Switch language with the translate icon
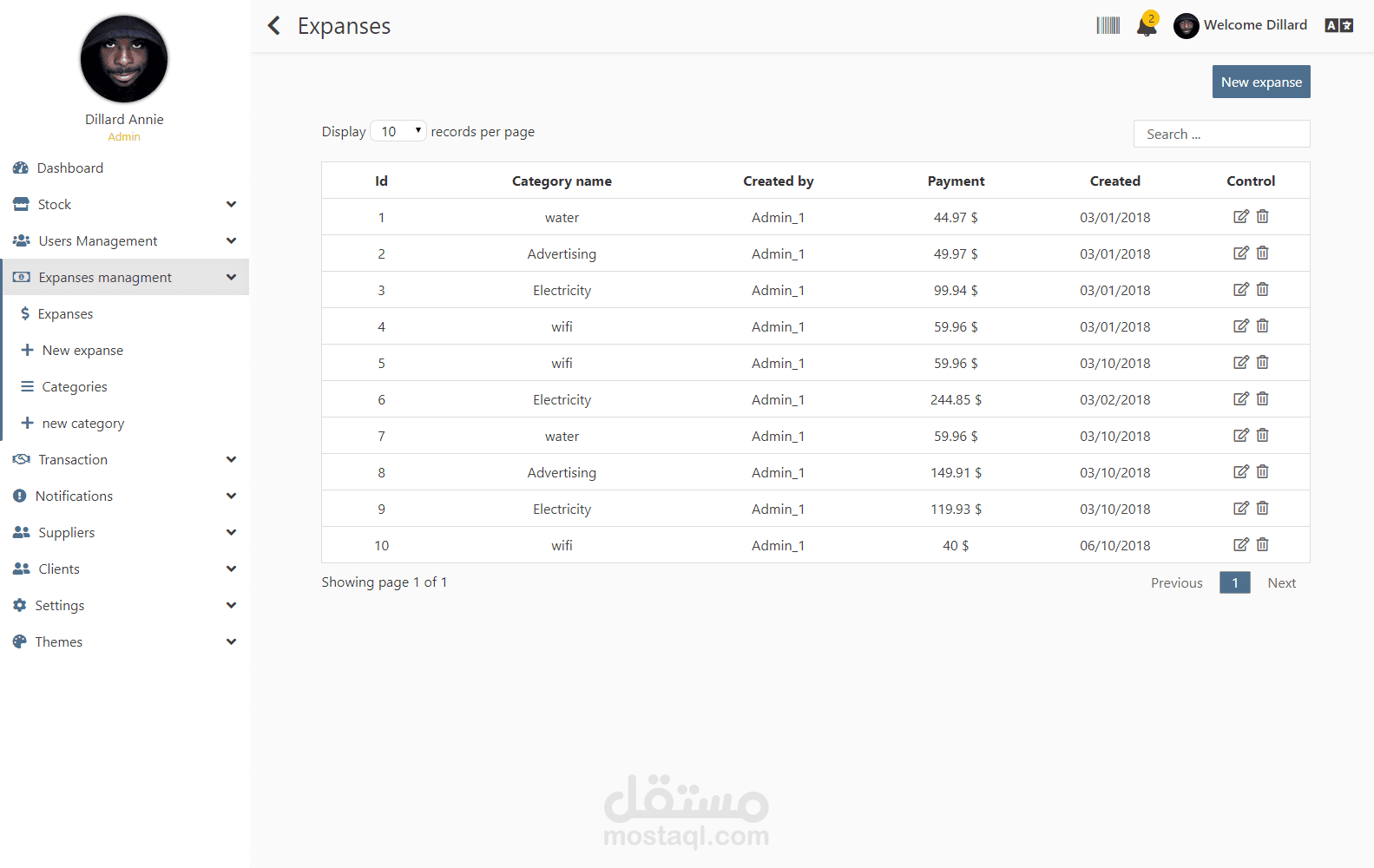This screenshot has height=868, width=1374. 1339,25
